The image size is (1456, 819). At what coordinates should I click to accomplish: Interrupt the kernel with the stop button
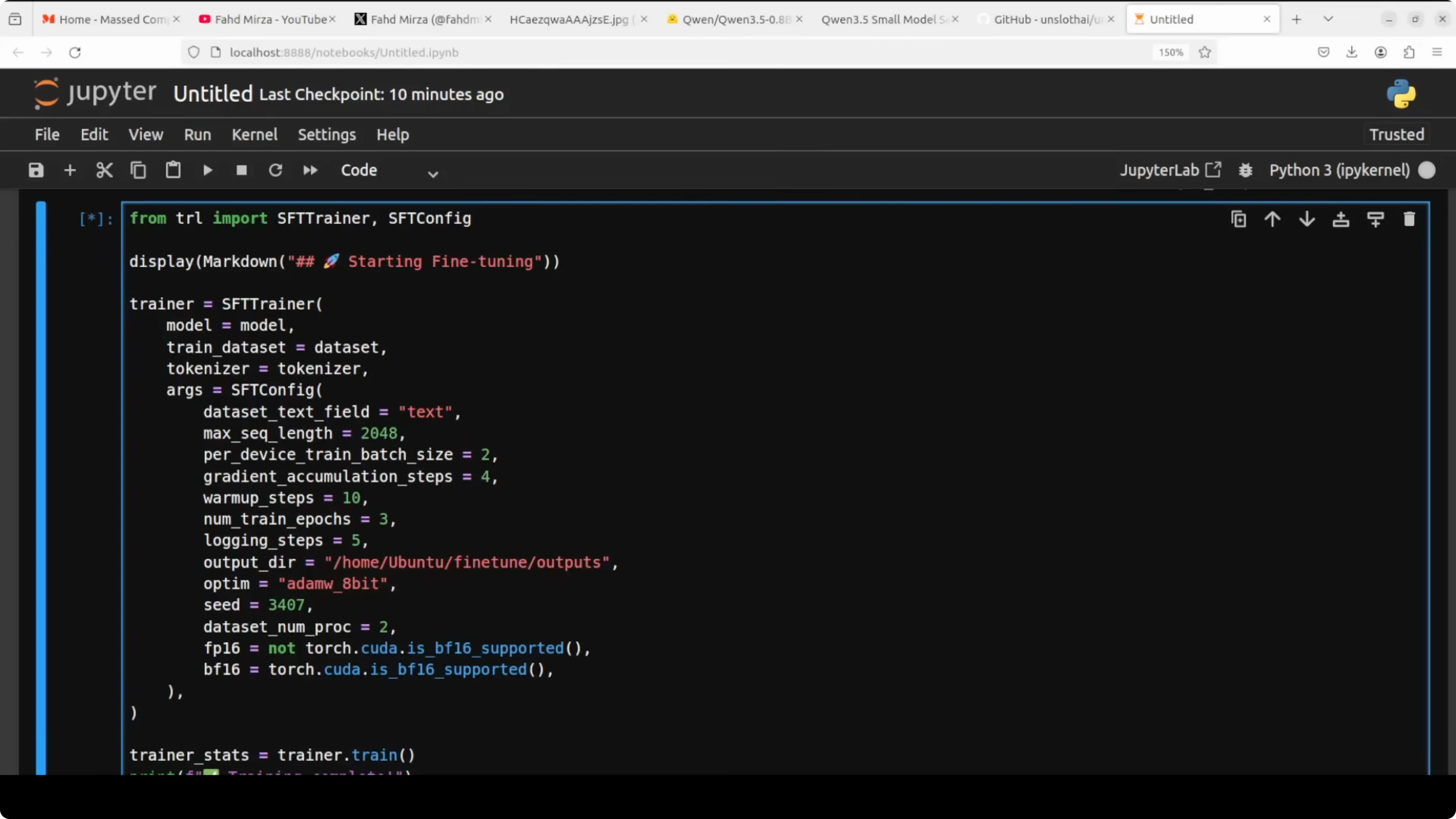[x=241, y=170]
